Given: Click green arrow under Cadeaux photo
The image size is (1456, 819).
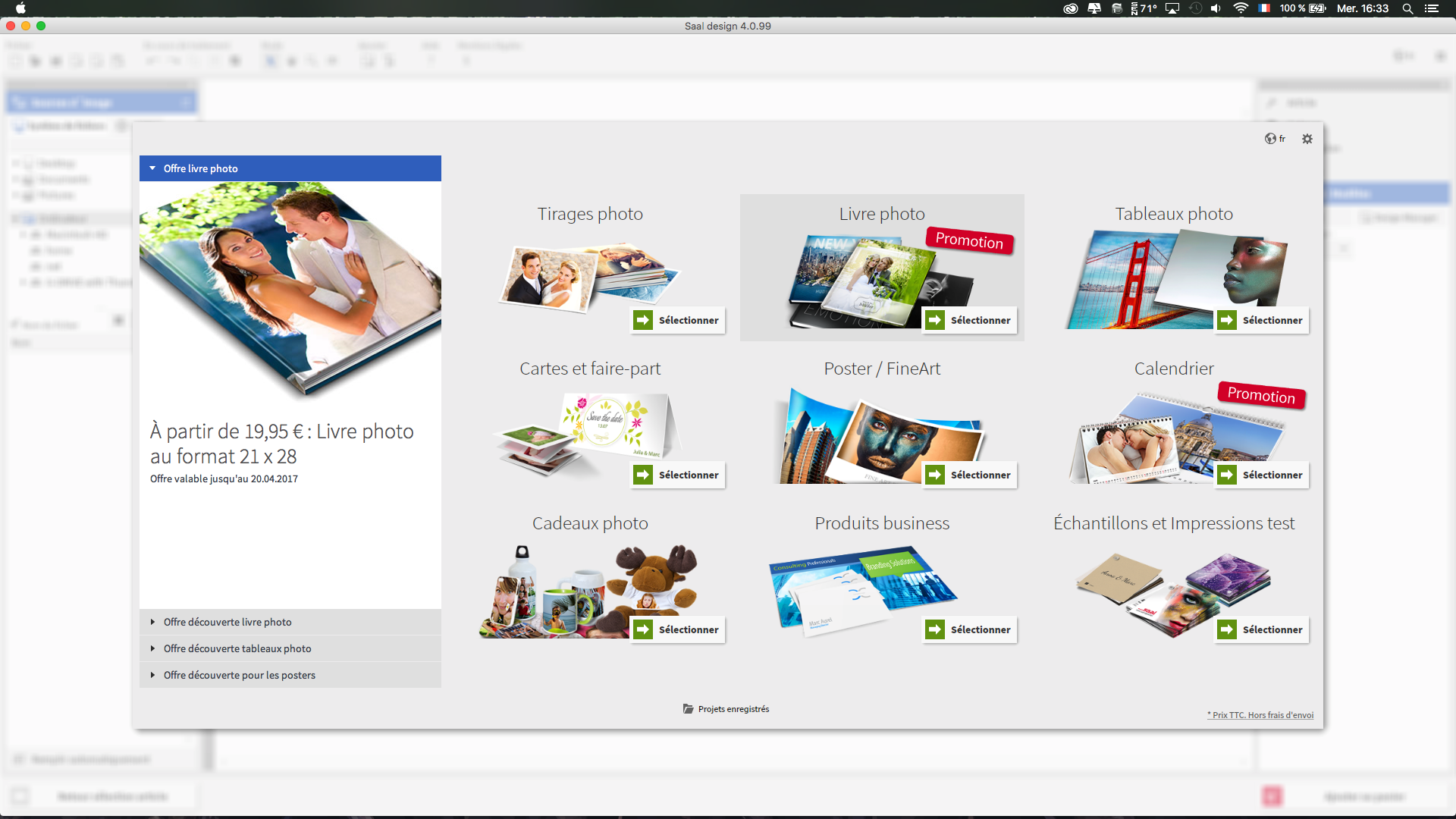Looking at the screenshot, I should click(643, 629).
